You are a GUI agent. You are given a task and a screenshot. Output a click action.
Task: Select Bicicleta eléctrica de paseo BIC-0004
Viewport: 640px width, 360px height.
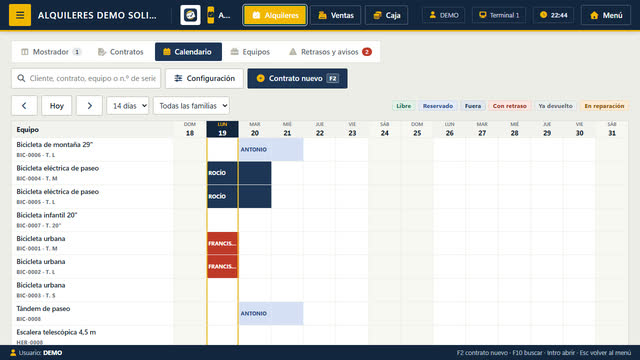coord(92,173)
